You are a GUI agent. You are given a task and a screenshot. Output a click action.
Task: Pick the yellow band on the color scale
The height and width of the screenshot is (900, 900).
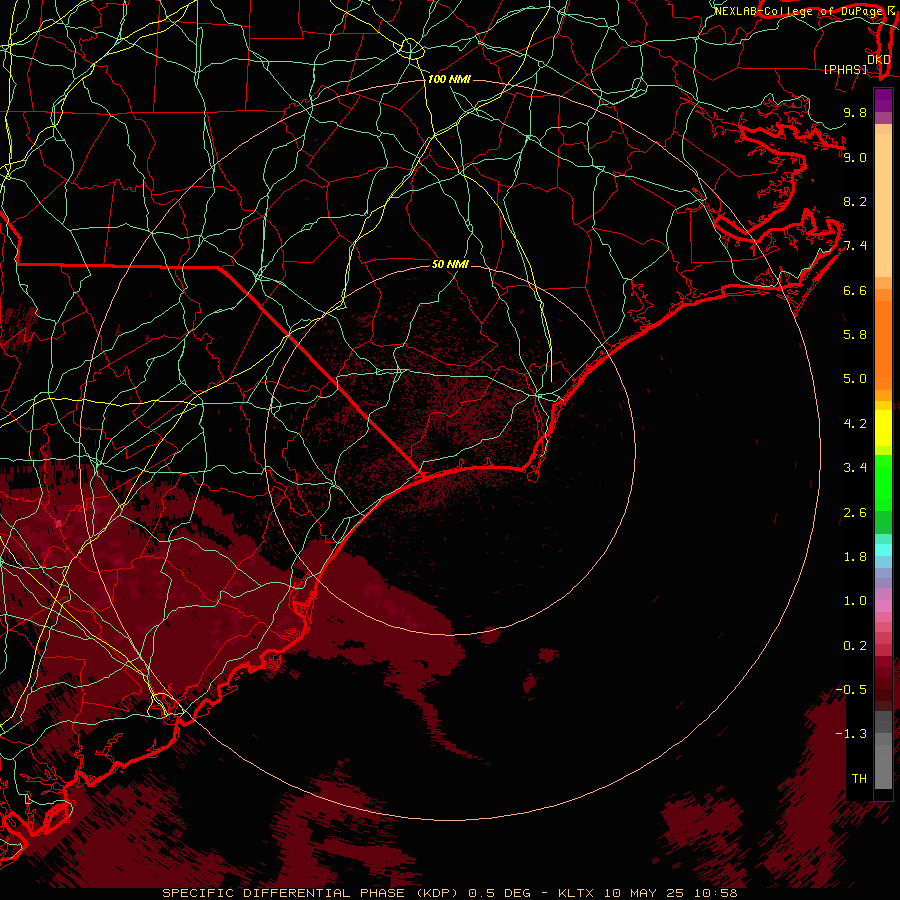883,428
